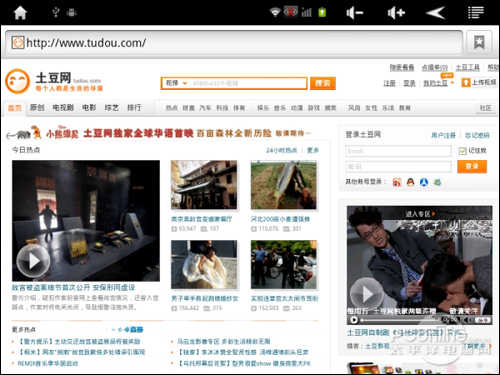Open the 电视剧 tab
Image resolution: width=500 pixels, height=375 pixels.
[63, 108]
